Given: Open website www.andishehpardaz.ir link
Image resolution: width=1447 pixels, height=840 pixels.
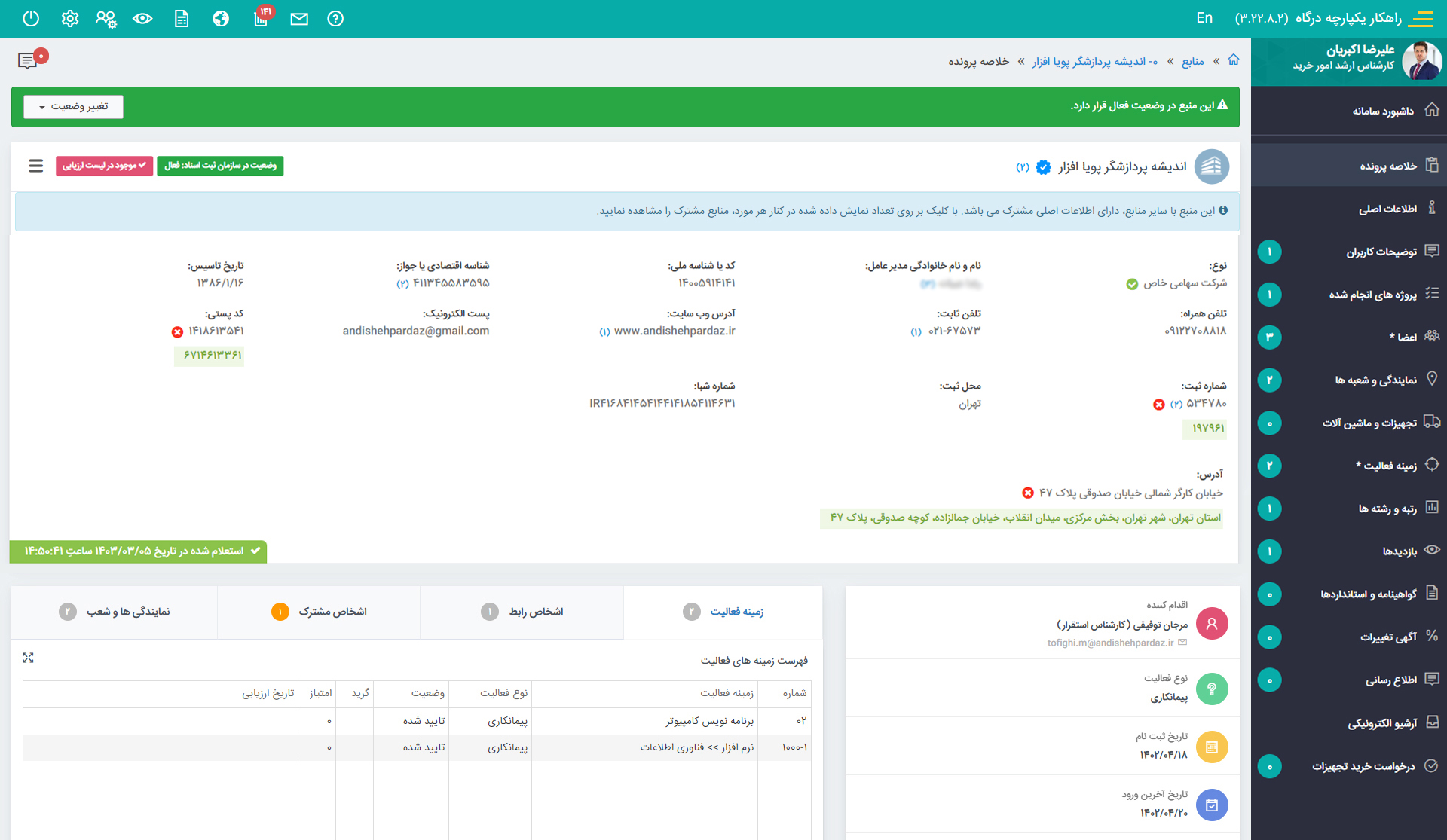Looking at the screenshot, I should 675,331.
